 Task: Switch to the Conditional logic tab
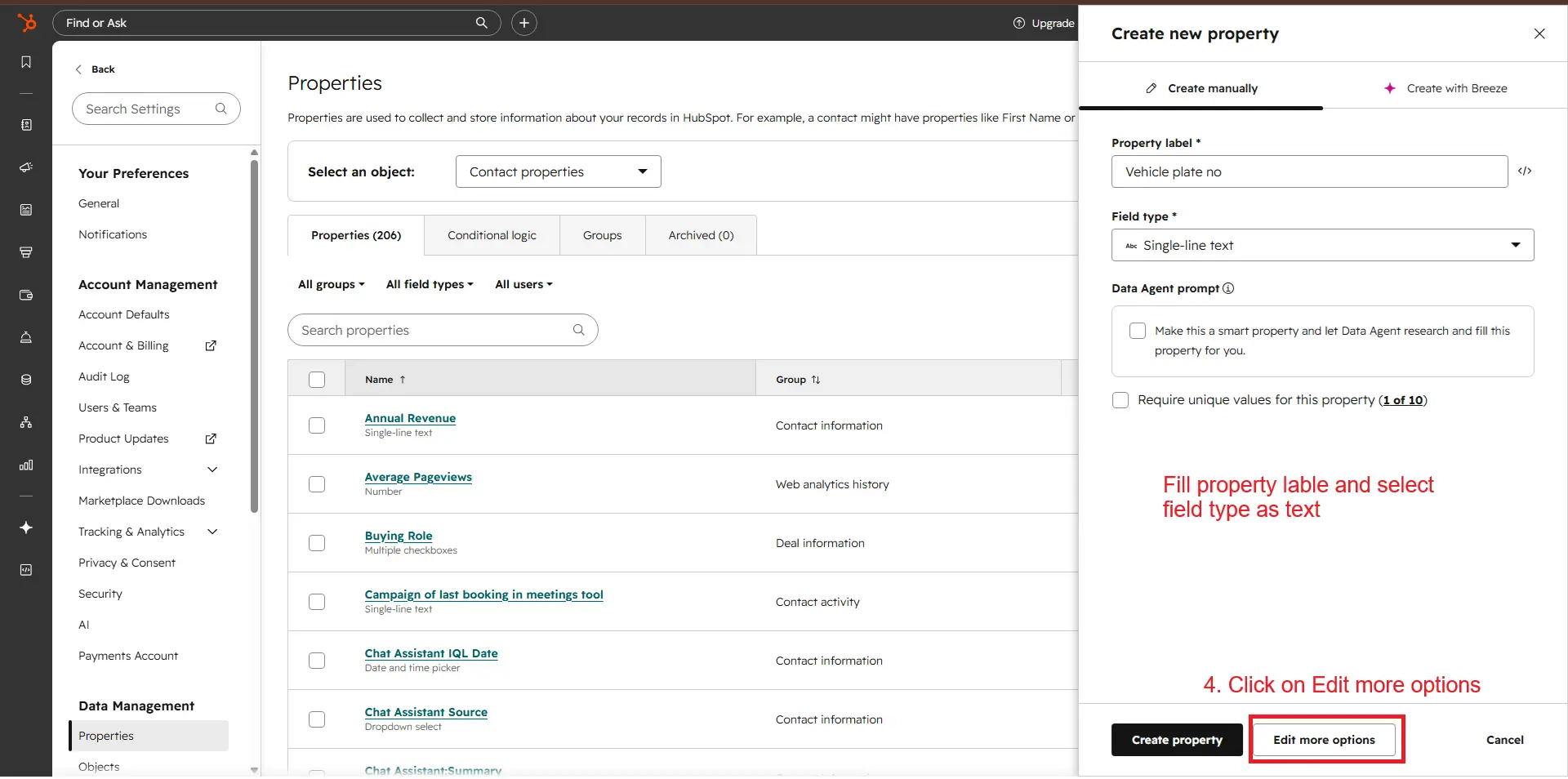click(x=492, y=235)
